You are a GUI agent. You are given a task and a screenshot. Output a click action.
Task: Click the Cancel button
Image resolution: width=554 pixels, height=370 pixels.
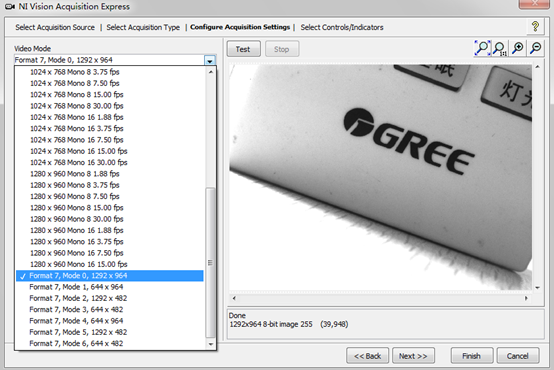click(518, 356)
